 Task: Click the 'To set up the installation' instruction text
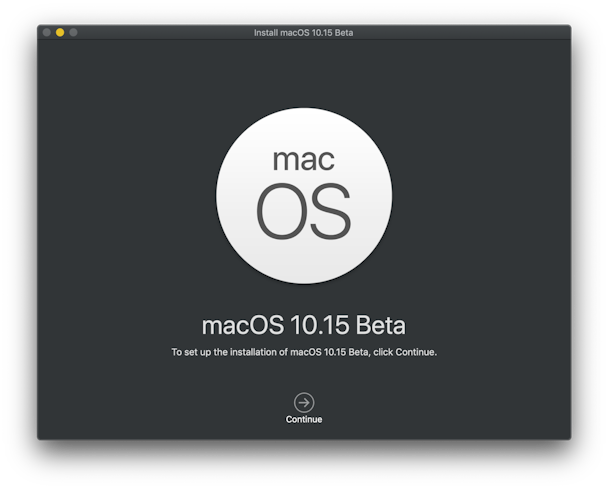pos(304,352)
